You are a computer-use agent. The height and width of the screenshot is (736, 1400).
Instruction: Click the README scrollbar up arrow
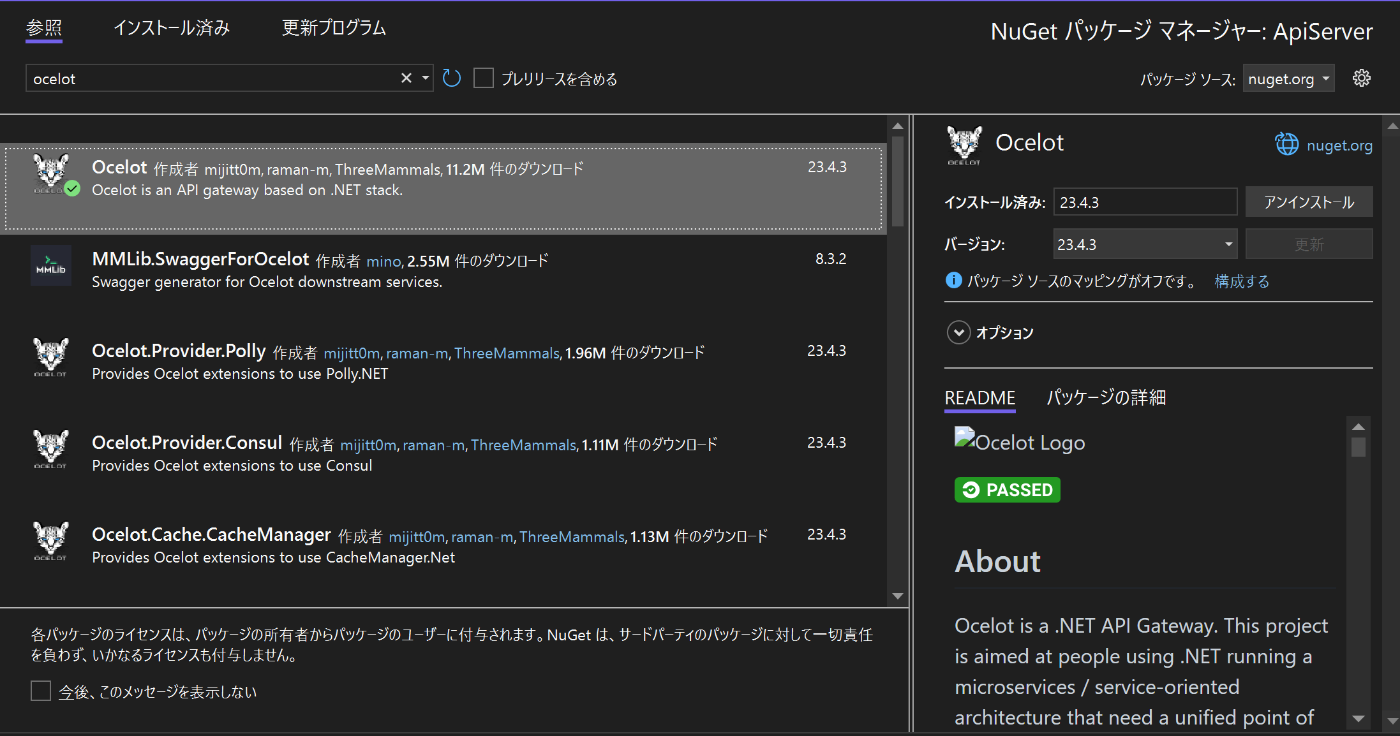point(1358,426)
